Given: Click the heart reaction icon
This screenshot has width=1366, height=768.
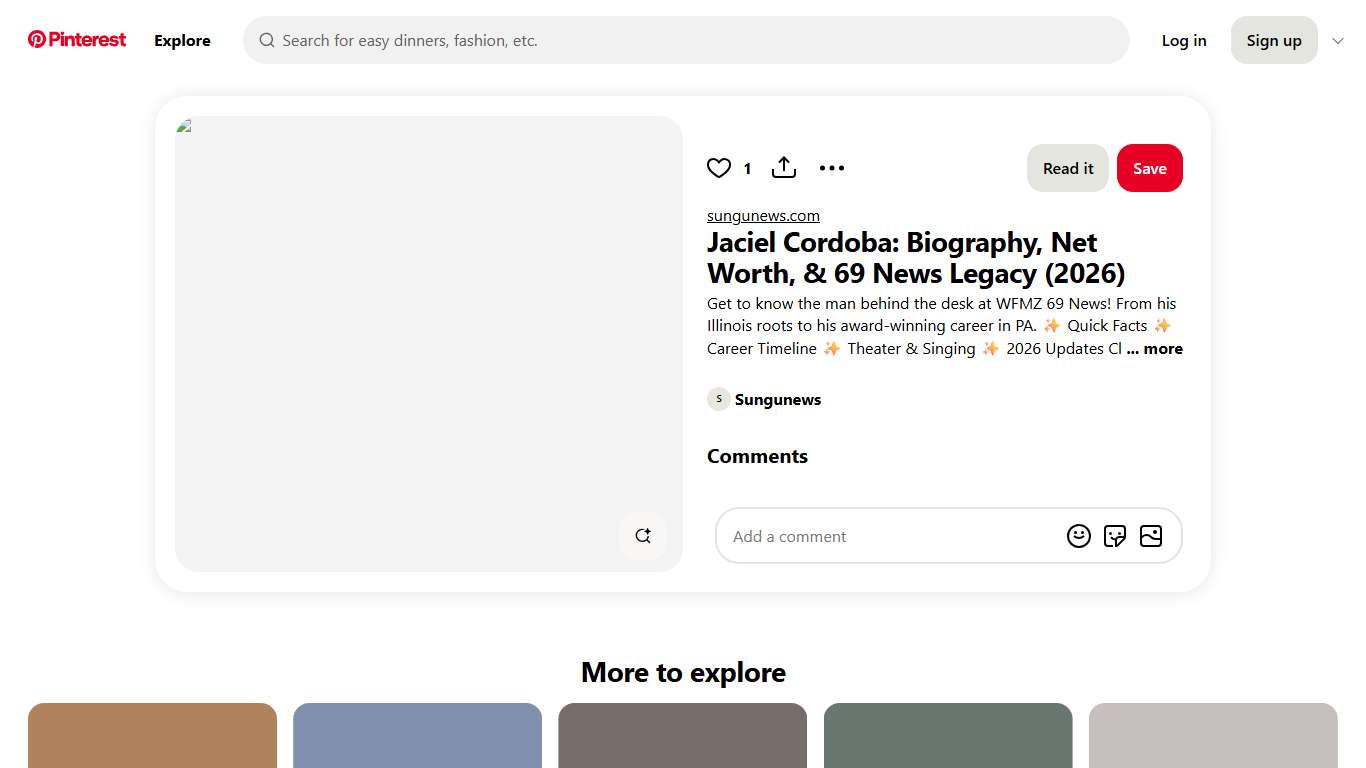Looking at the screenshot, I should click(719, 168).
